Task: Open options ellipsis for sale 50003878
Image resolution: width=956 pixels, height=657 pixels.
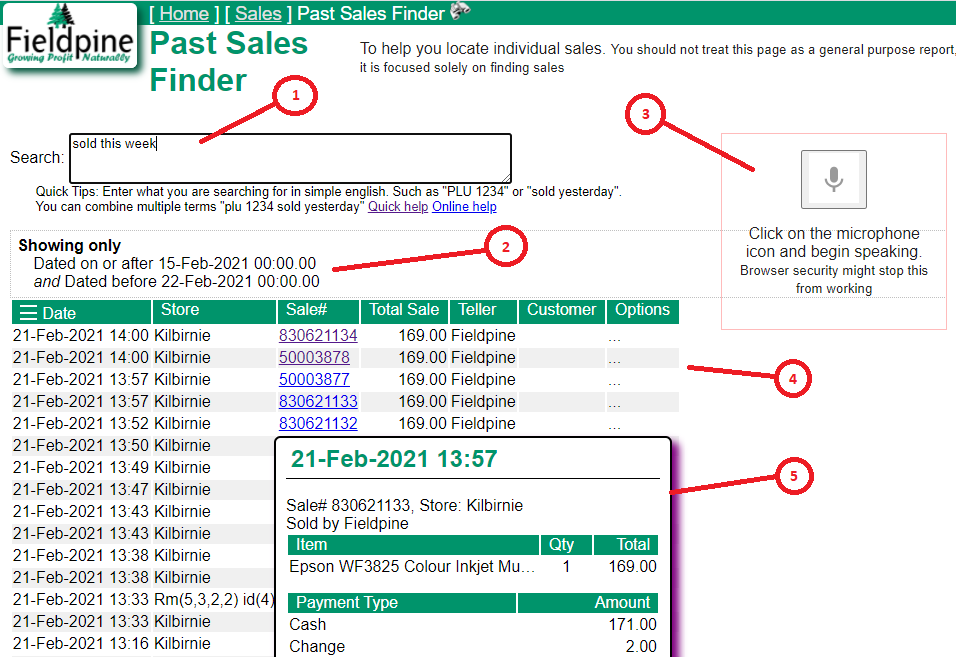Action: tap(614, 360)
